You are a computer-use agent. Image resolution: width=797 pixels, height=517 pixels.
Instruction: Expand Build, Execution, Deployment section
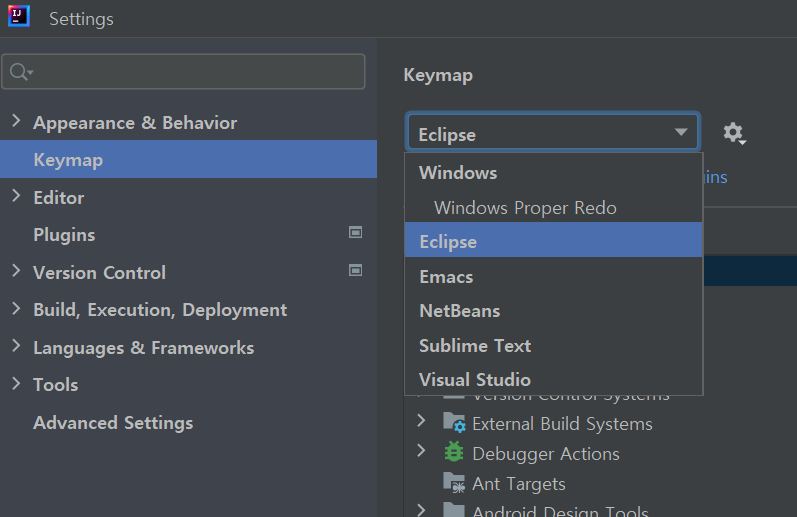coord(16,308)
